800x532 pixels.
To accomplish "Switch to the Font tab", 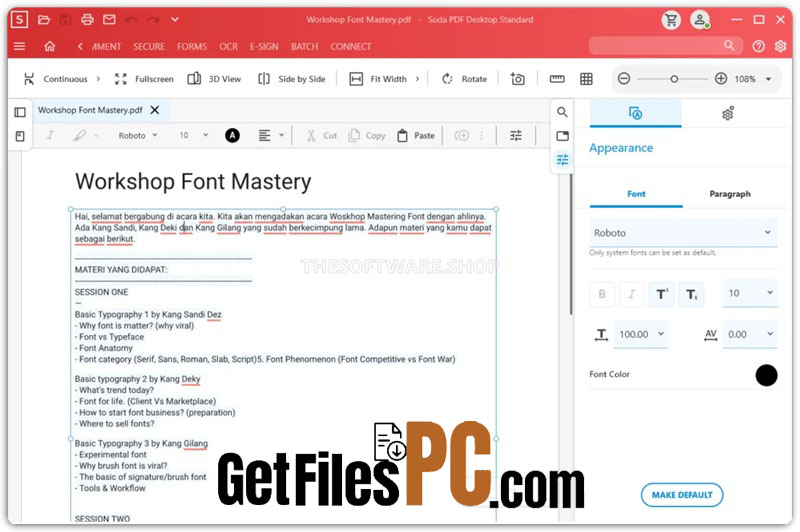I will 636,194.
